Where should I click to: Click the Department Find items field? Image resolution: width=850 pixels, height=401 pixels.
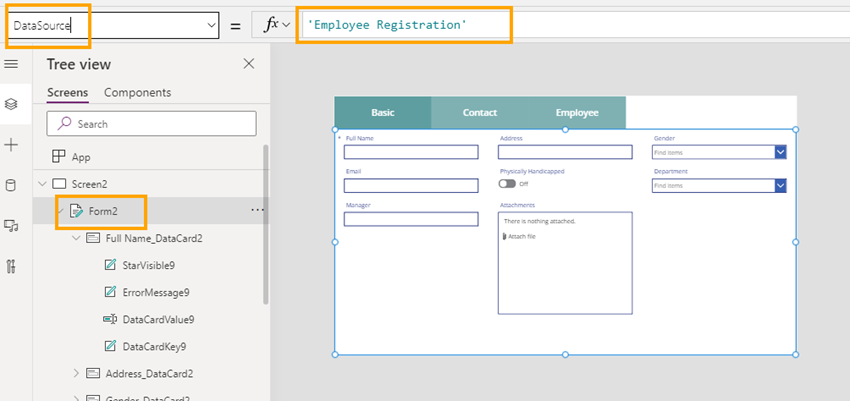click(713, 186)
